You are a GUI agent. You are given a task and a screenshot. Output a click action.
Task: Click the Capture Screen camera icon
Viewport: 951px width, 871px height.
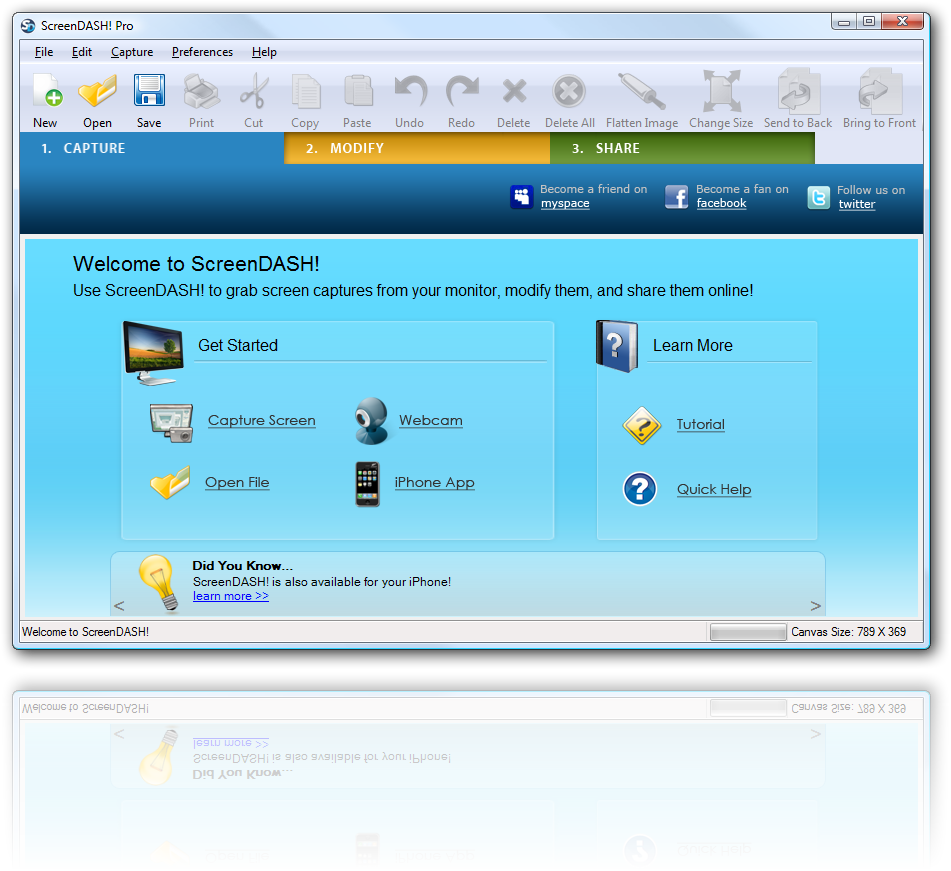point(172,423)
